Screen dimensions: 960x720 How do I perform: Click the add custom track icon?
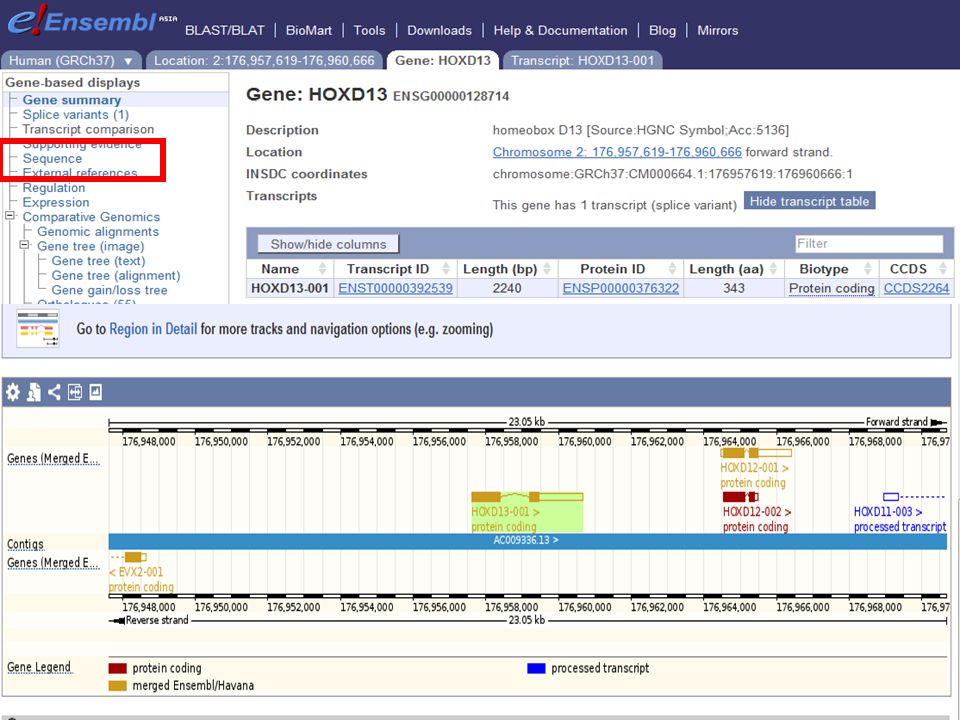34,392
